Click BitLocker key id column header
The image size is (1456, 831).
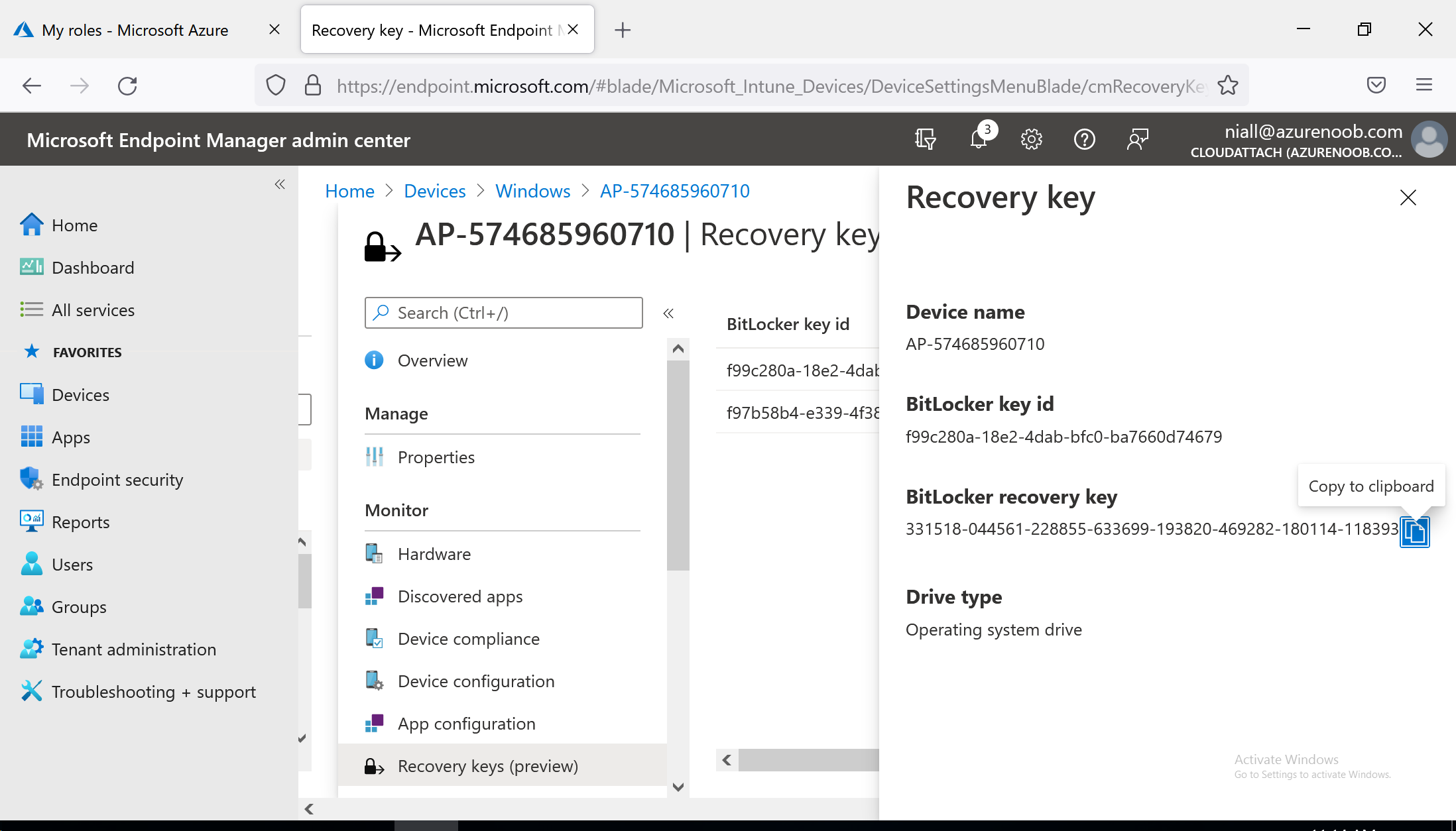(788, 324)
